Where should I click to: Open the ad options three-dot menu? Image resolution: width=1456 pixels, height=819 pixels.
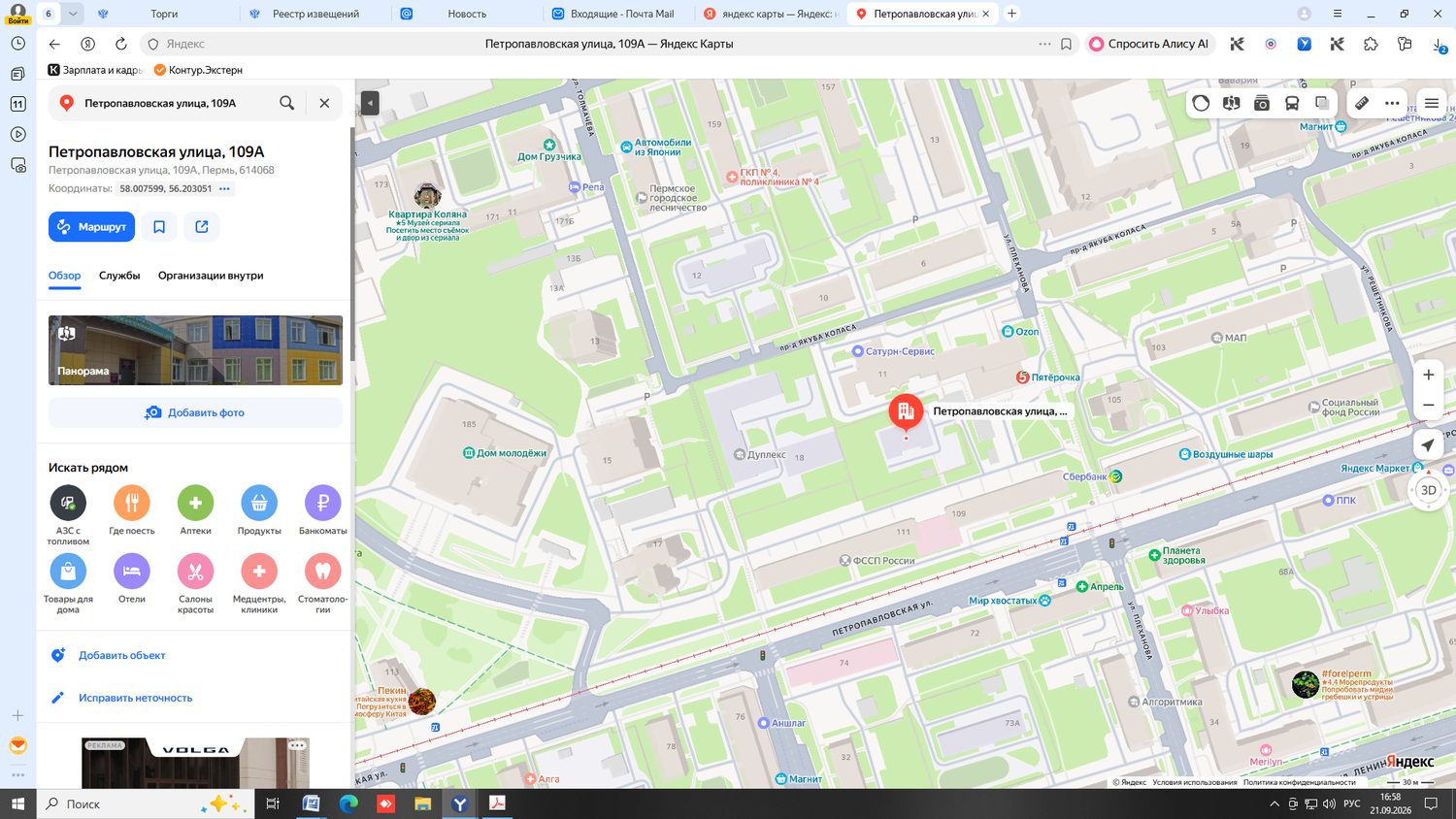297,745
